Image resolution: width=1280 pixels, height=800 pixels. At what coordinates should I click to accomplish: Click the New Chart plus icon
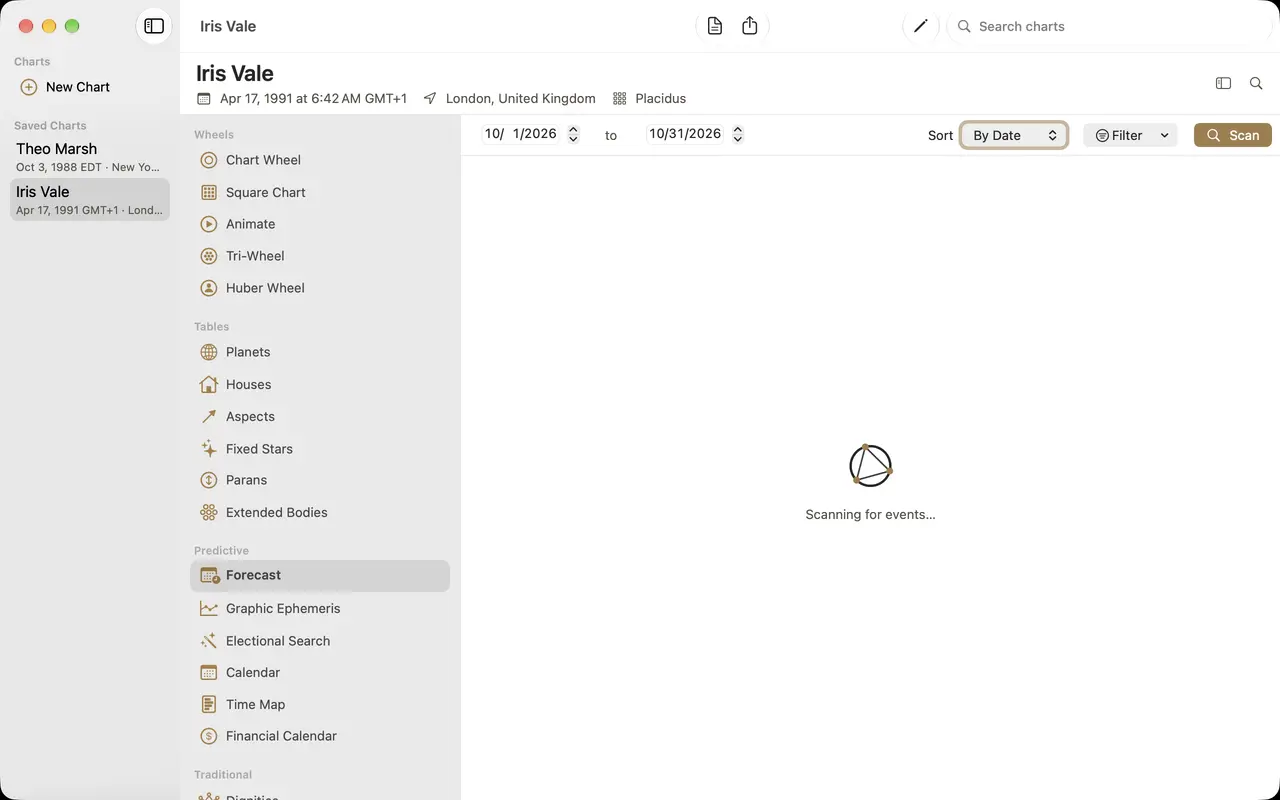29,87
